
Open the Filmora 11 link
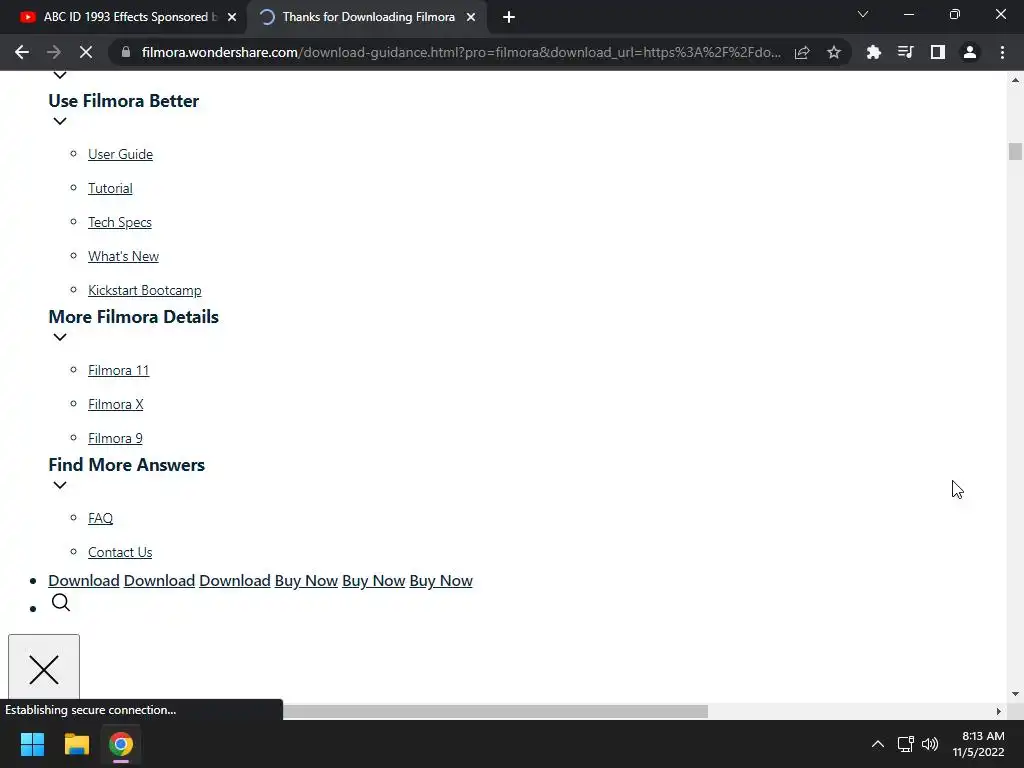coord(118,370)
